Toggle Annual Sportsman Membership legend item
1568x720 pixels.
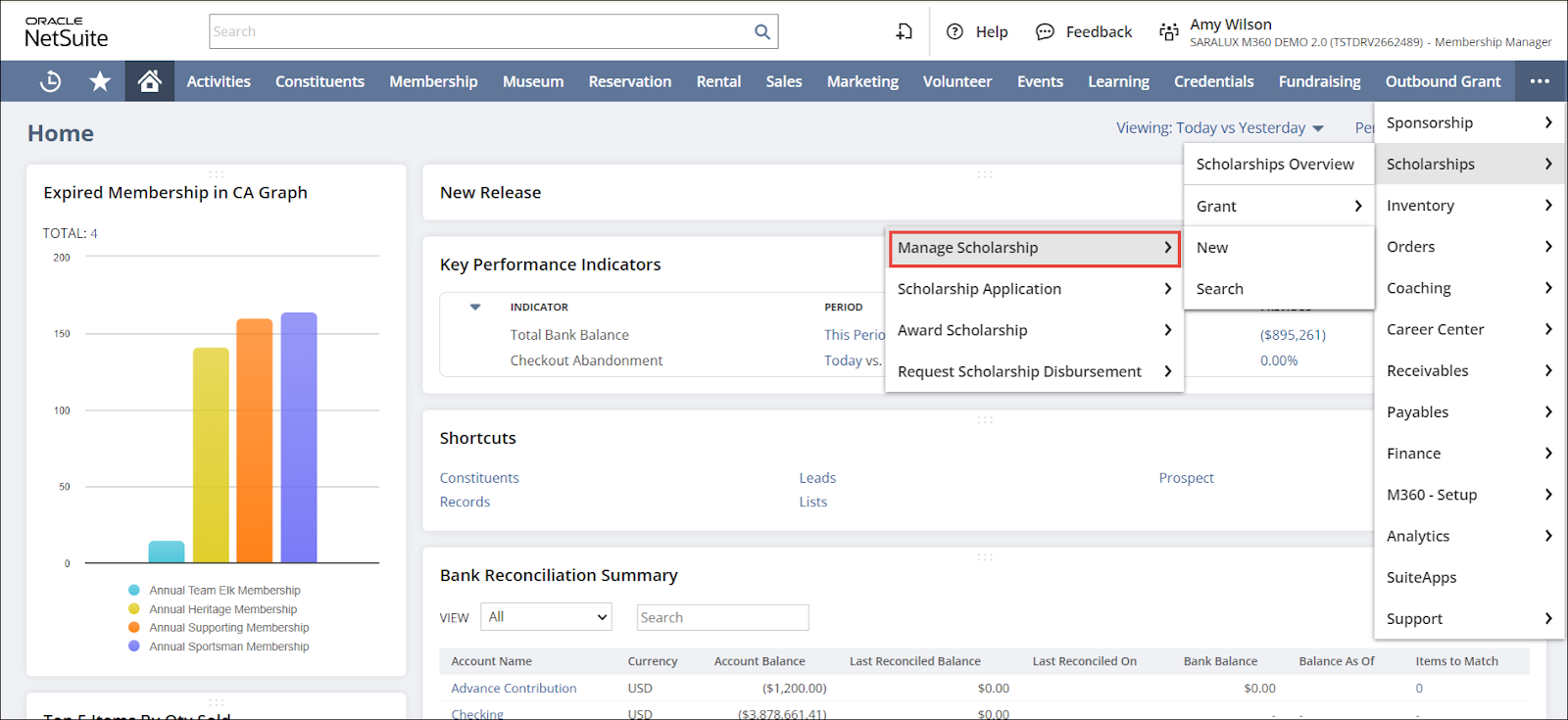pyautogui.click(x=228, y=647)
